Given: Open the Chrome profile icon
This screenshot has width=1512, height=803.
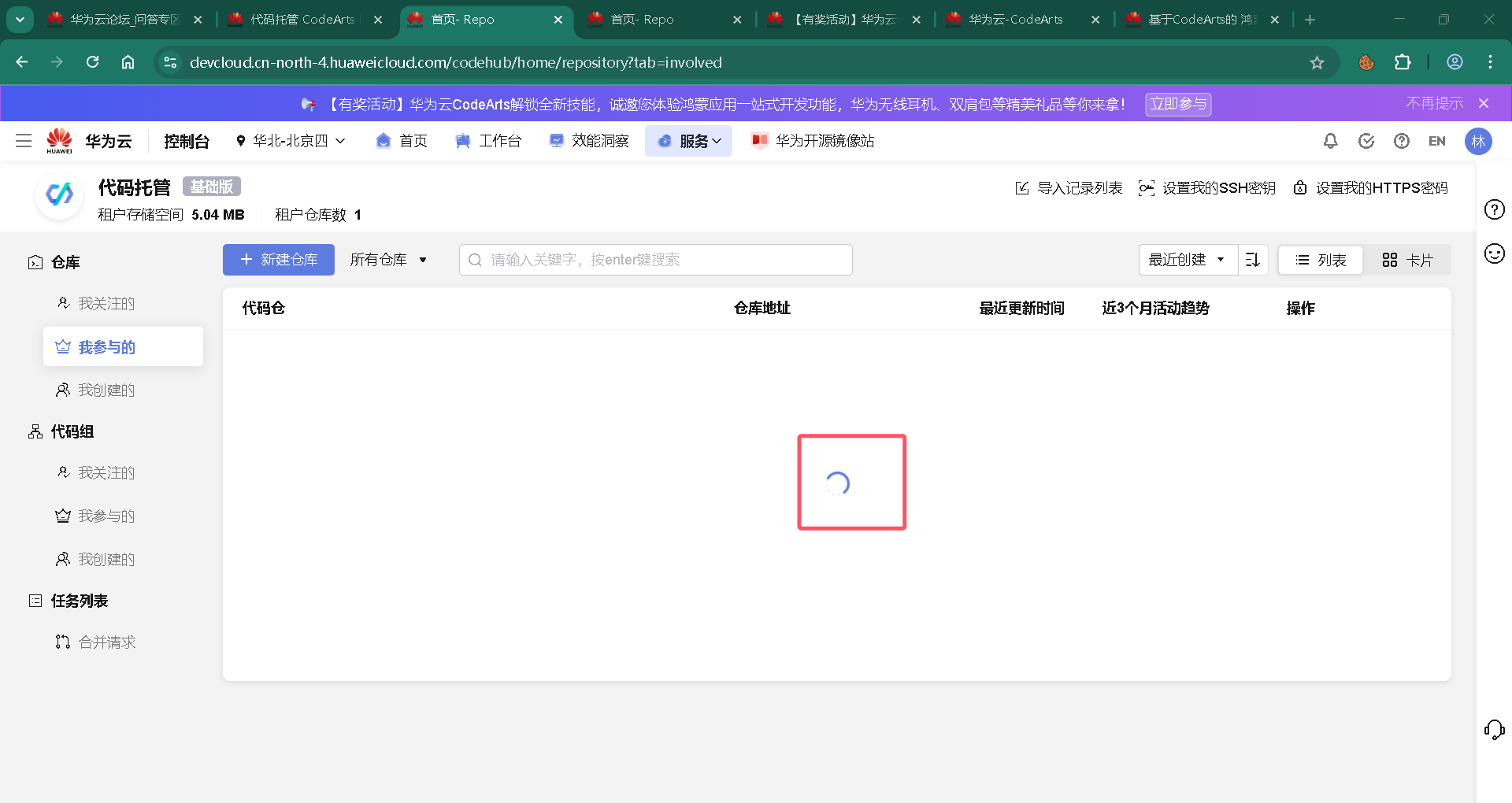Looking at the screenshot, I should coord(1455,62).
